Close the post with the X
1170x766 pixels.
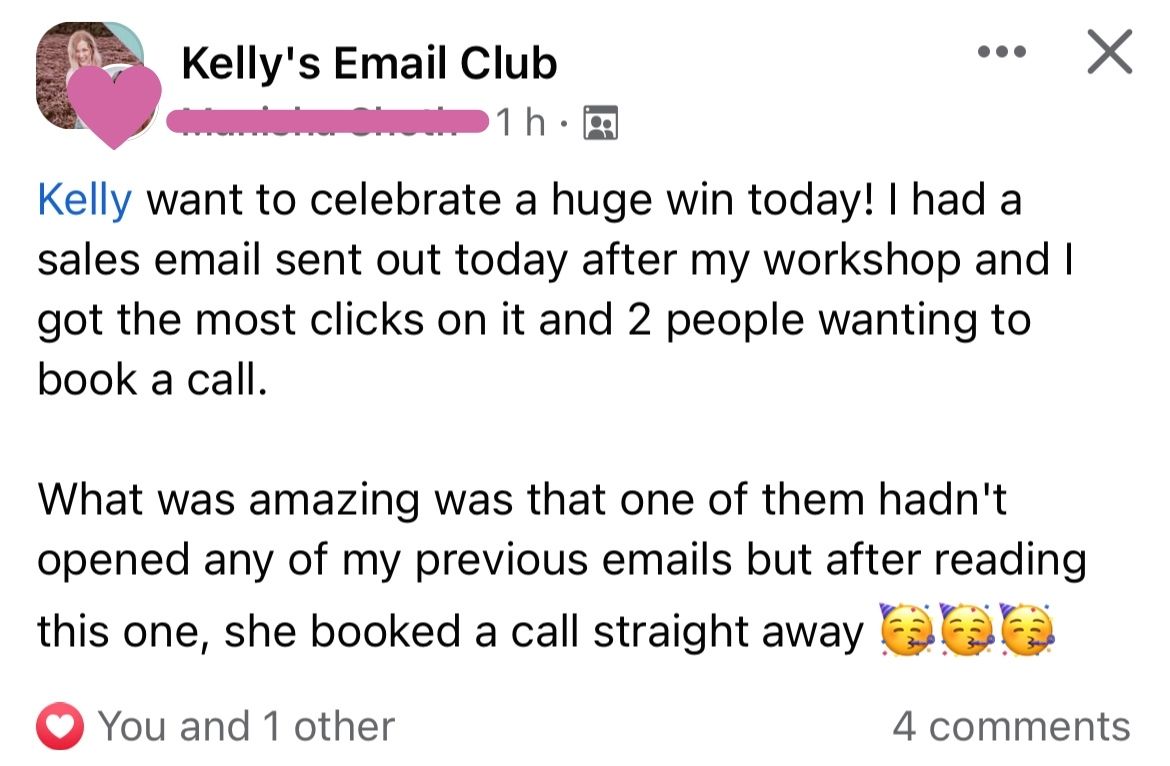1109,51
